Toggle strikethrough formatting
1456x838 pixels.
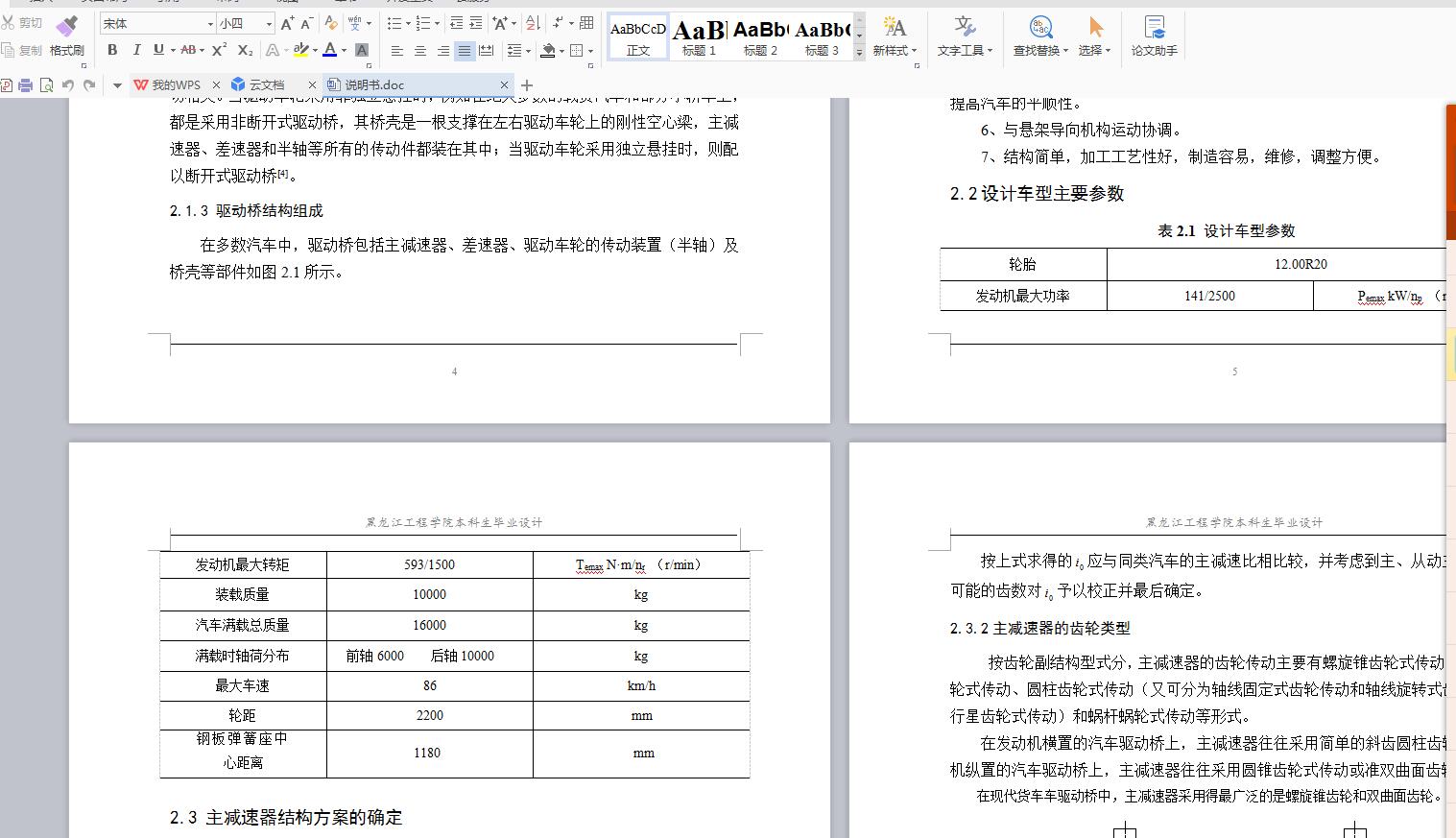click(x=188, y=50)
